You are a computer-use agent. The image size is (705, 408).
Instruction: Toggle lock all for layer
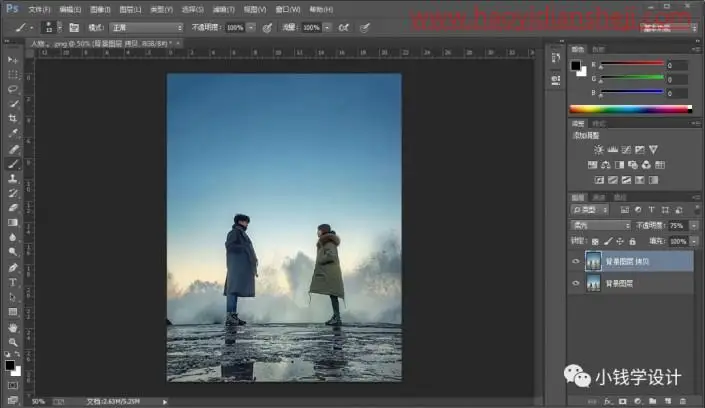click(x=633, y=242)
